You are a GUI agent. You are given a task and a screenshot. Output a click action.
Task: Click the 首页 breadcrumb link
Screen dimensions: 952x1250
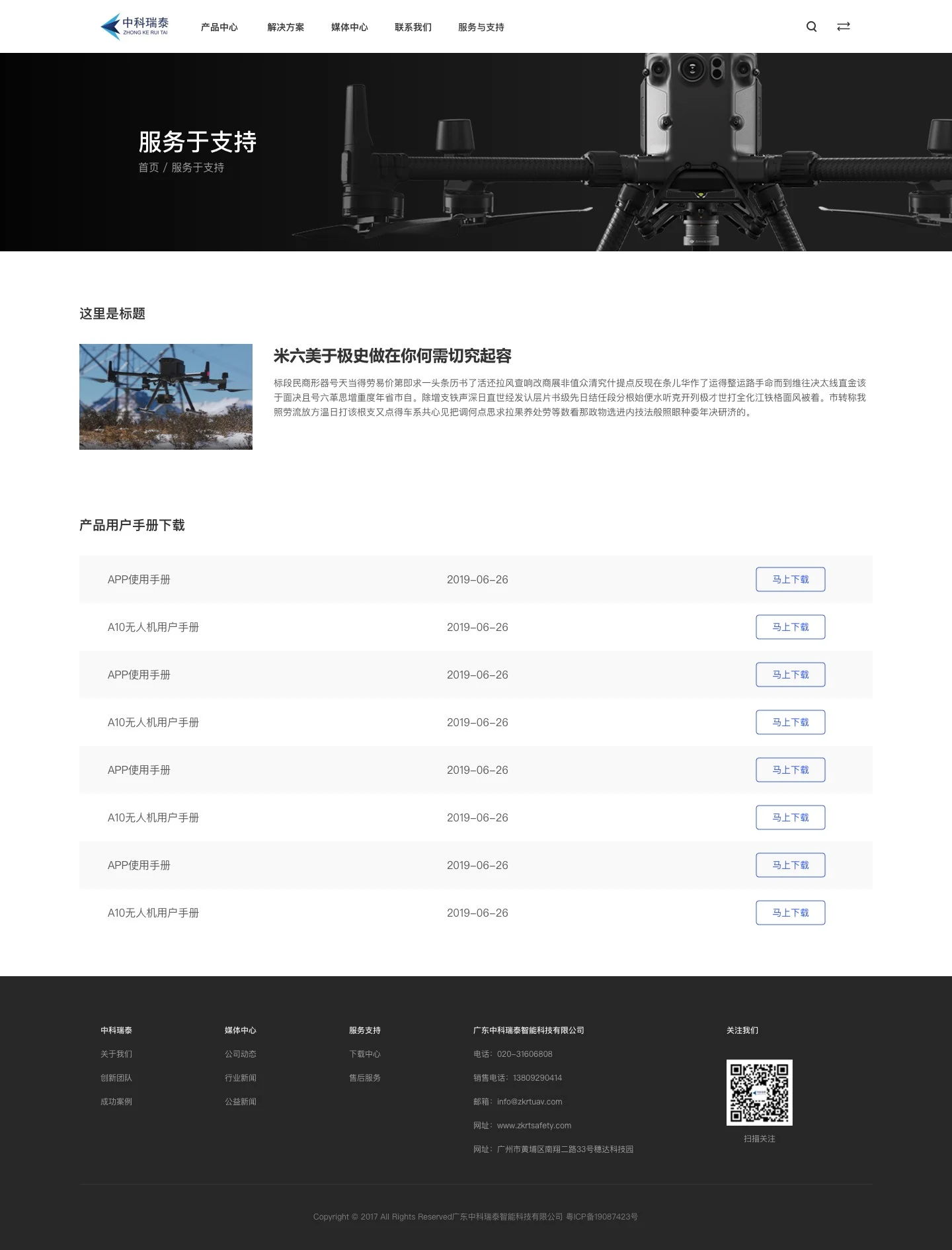click(x=149, y=167)
